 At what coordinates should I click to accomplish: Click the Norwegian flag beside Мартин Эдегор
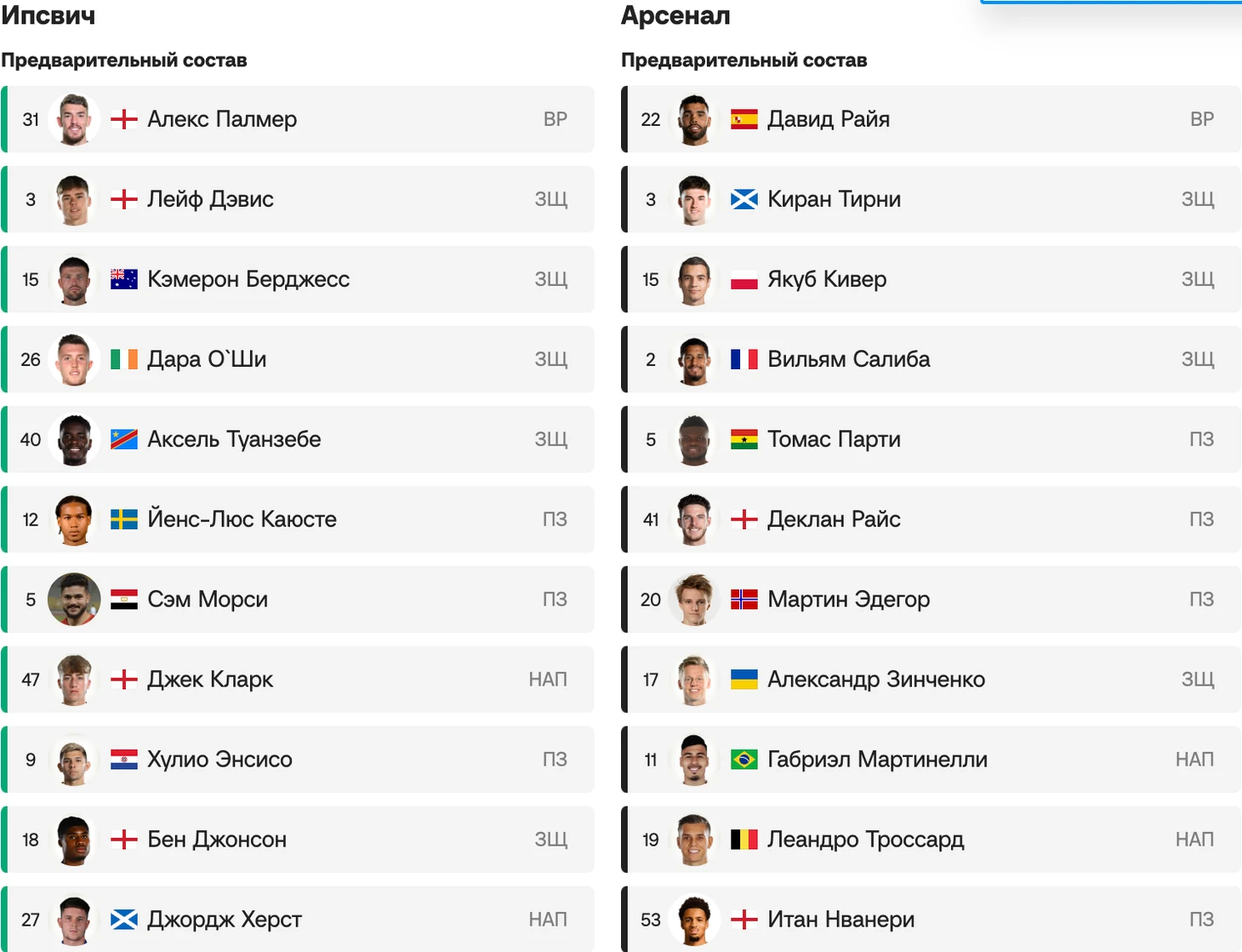pyautogui.click(x=743, y=599)
